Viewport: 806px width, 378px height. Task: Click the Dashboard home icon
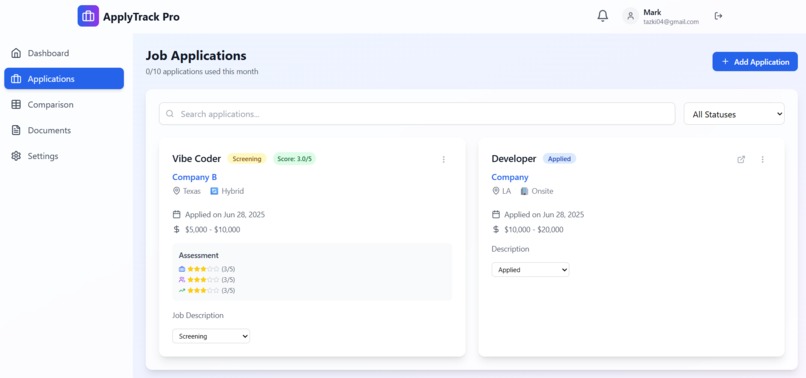point(16,53)
